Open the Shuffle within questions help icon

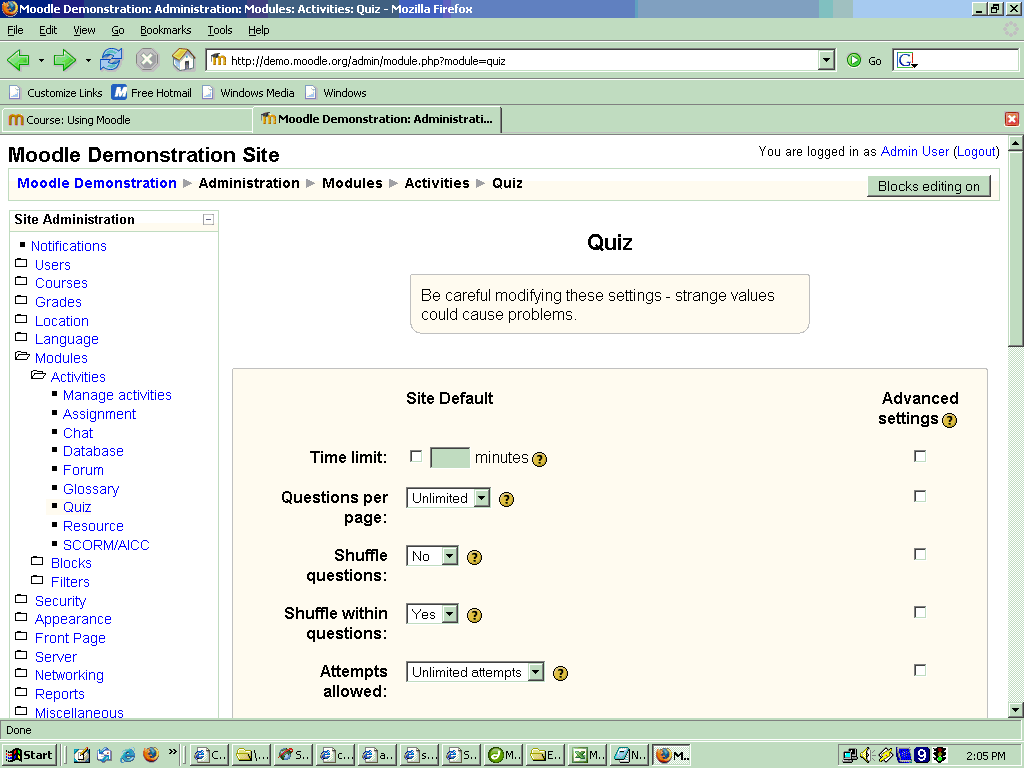coord(475,615)
